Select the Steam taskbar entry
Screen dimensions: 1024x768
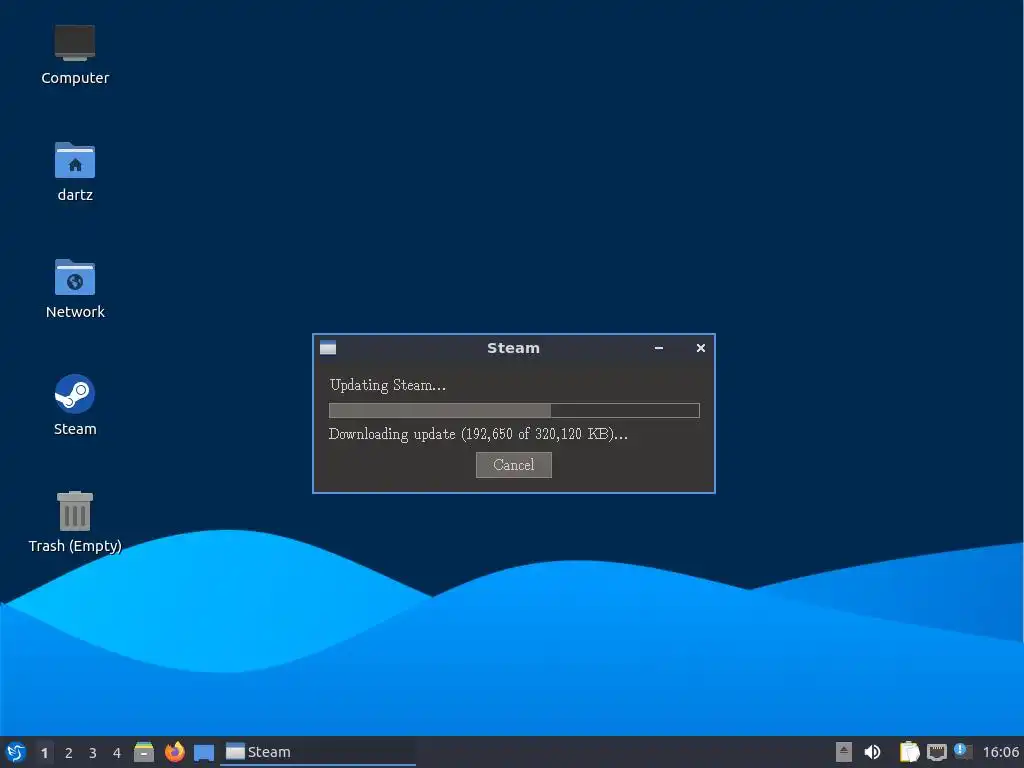point(318,752)
